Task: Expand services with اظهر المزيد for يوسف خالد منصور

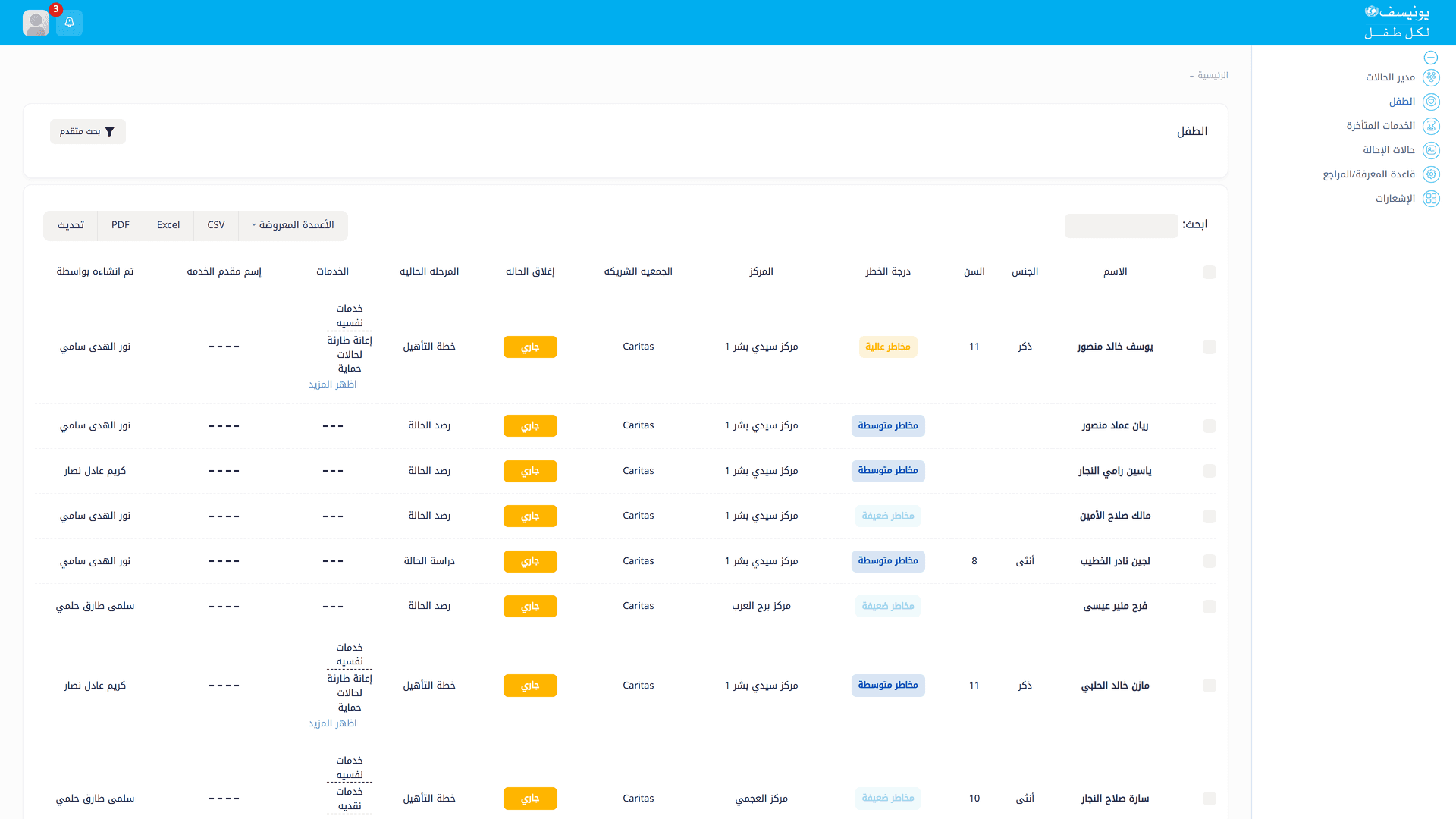Action: 332,384
